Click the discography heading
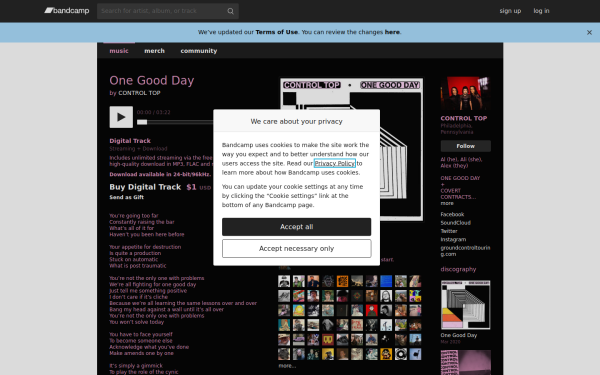The height and width of the screenshot is (375, 600). pos(458,269)
